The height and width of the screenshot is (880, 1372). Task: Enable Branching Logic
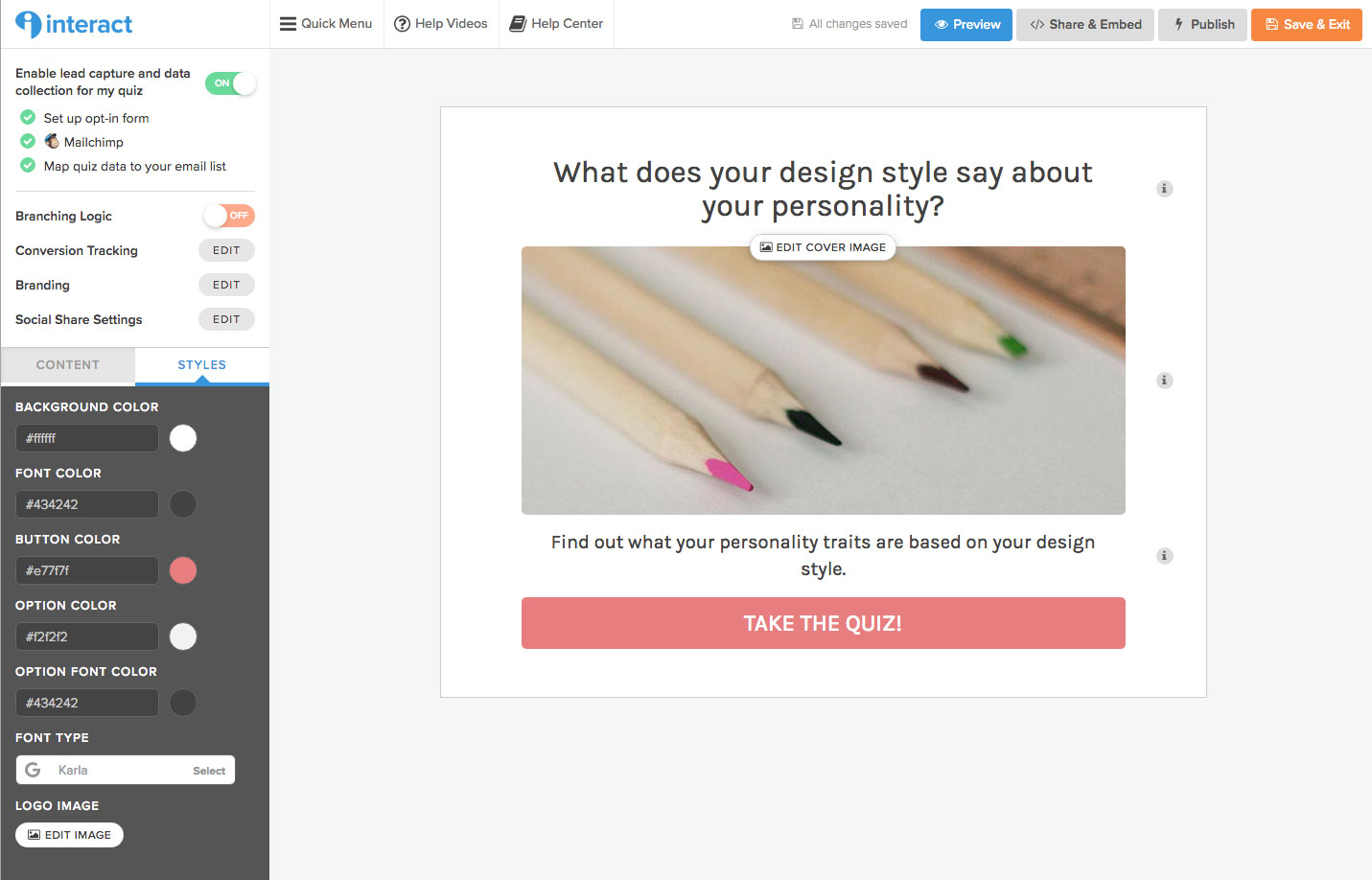(x=228, y=216)
